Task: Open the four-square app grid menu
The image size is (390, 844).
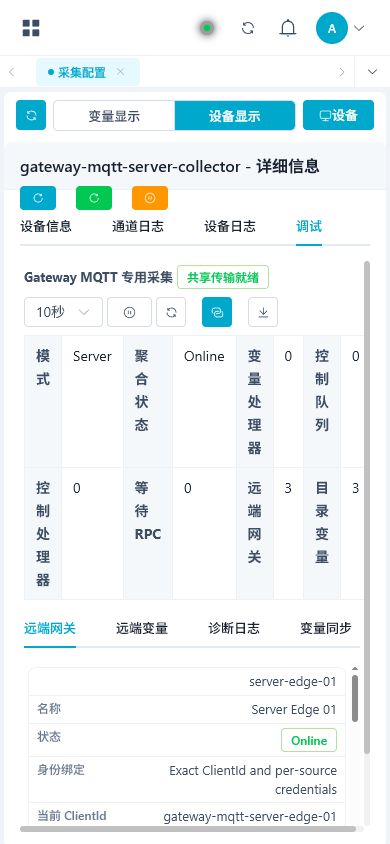Action: point(31,28)
